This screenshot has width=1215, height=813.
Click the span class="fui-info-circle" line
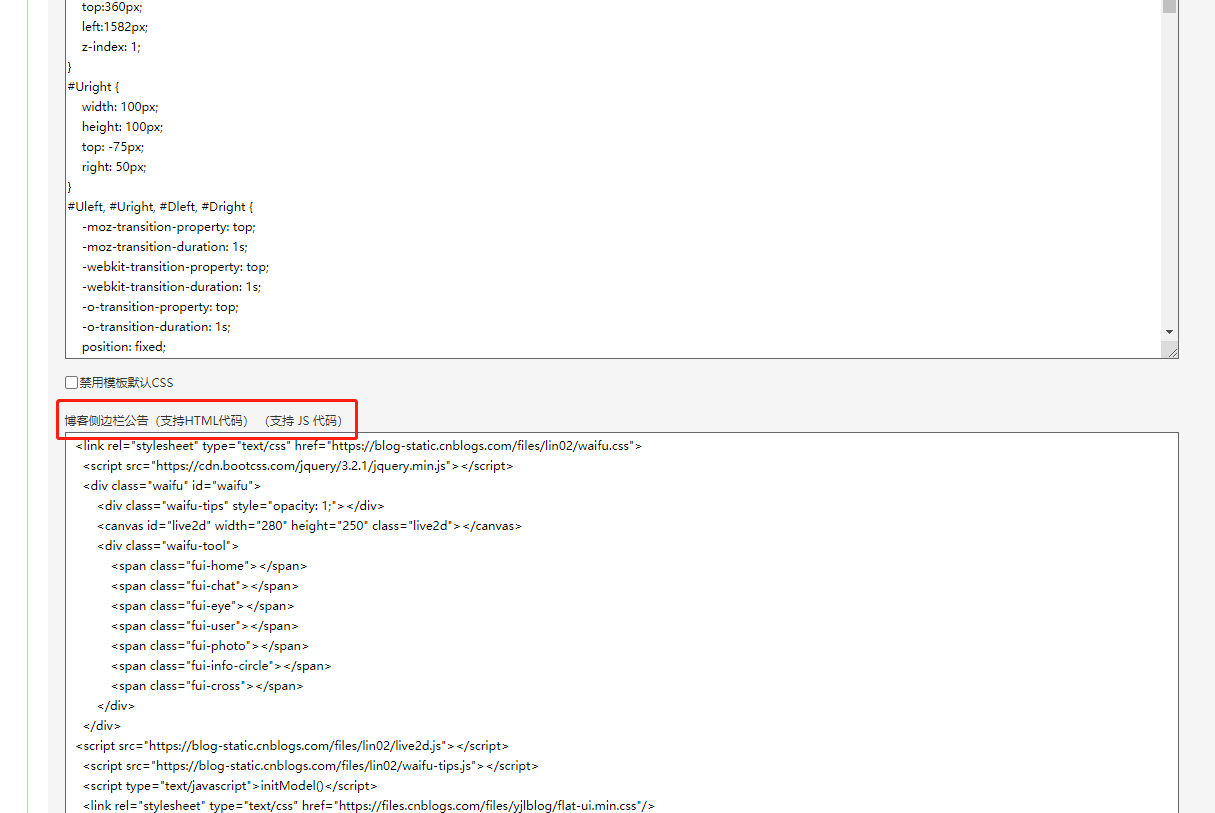click(221, 666)
